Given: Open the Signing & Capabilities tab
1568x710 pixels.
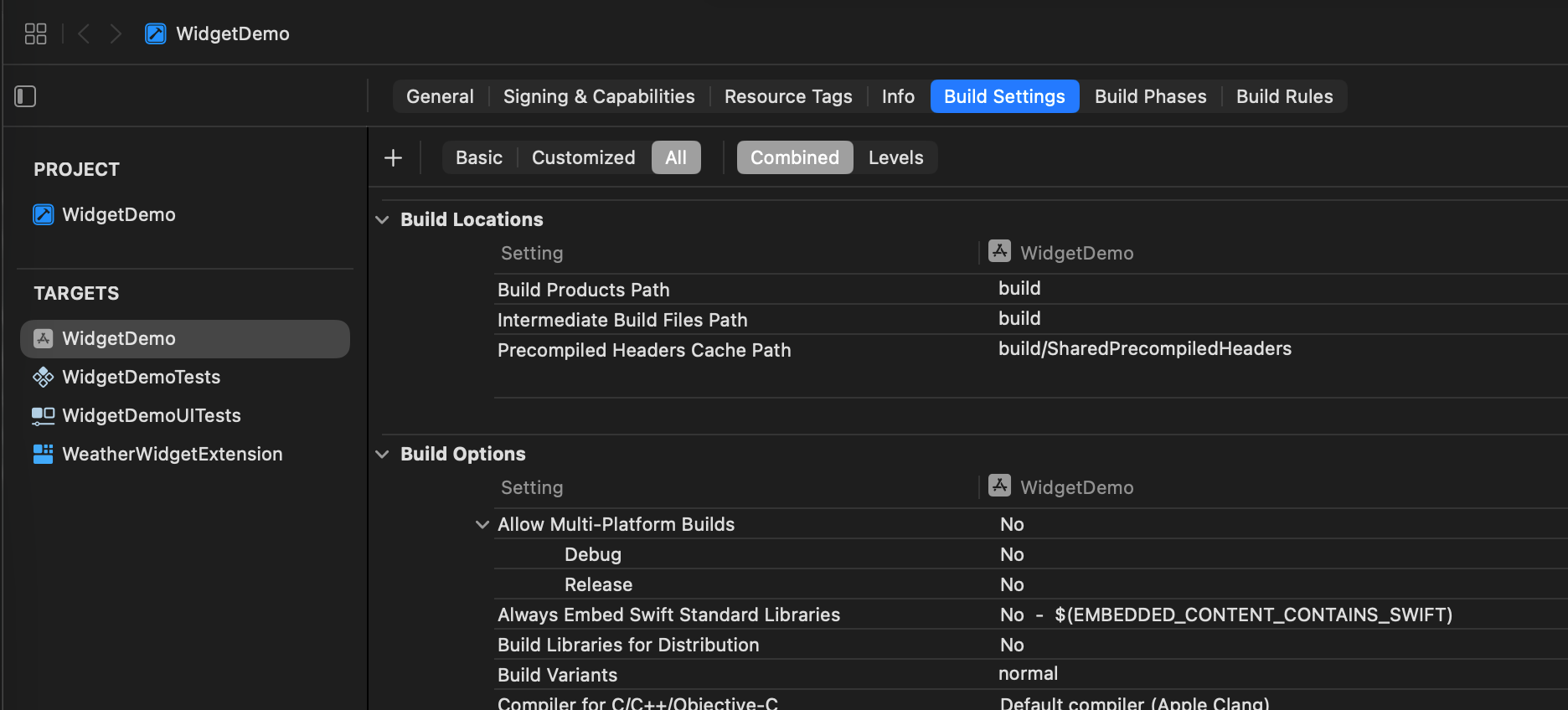Looking at the screenshot, I should (599, 96).
